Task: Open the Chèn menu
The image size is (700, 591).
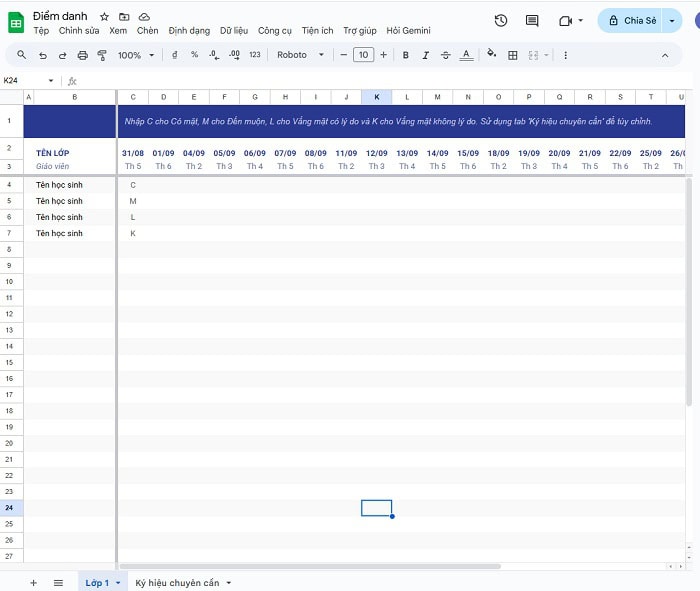Action: pyautogui.click(x=147, y=30)
